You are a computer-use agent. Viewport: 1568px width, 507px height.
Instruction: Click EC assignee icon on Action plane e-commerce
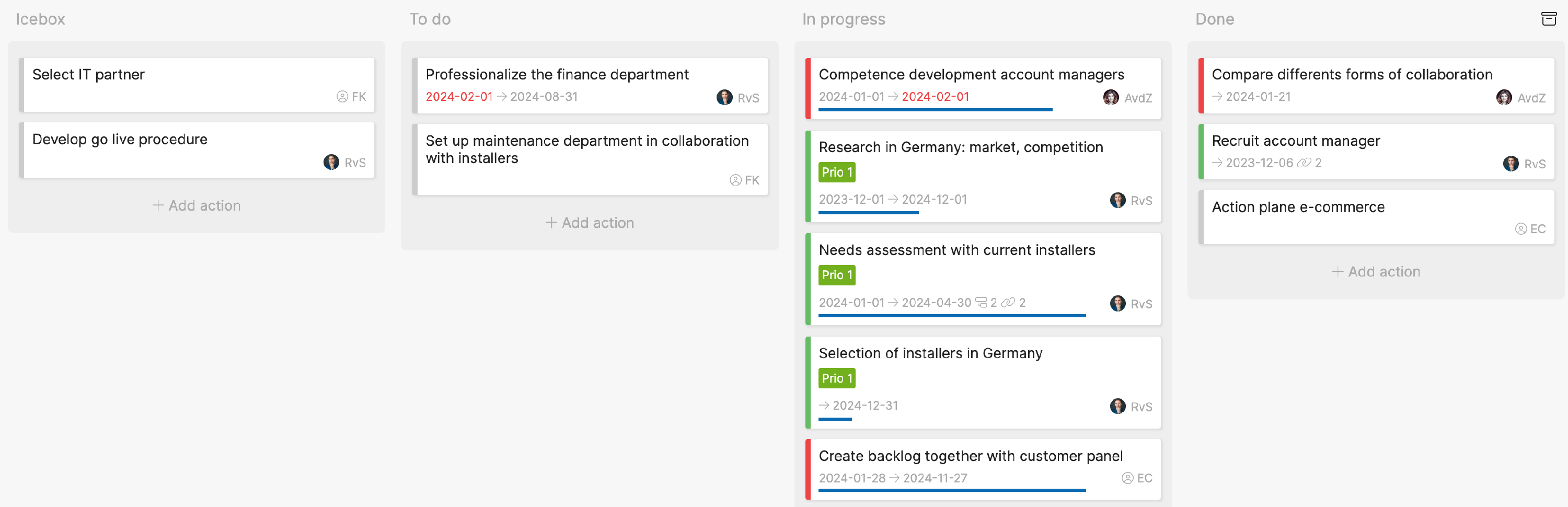pyautogui.click(x=1520, y=228)
